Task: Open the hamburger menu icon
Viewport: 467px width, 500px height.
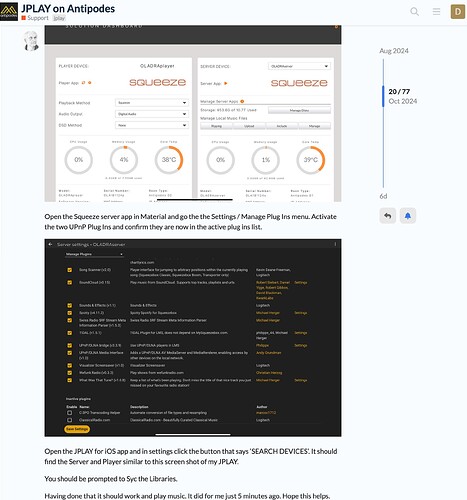Action: click(x=436, y=12)
